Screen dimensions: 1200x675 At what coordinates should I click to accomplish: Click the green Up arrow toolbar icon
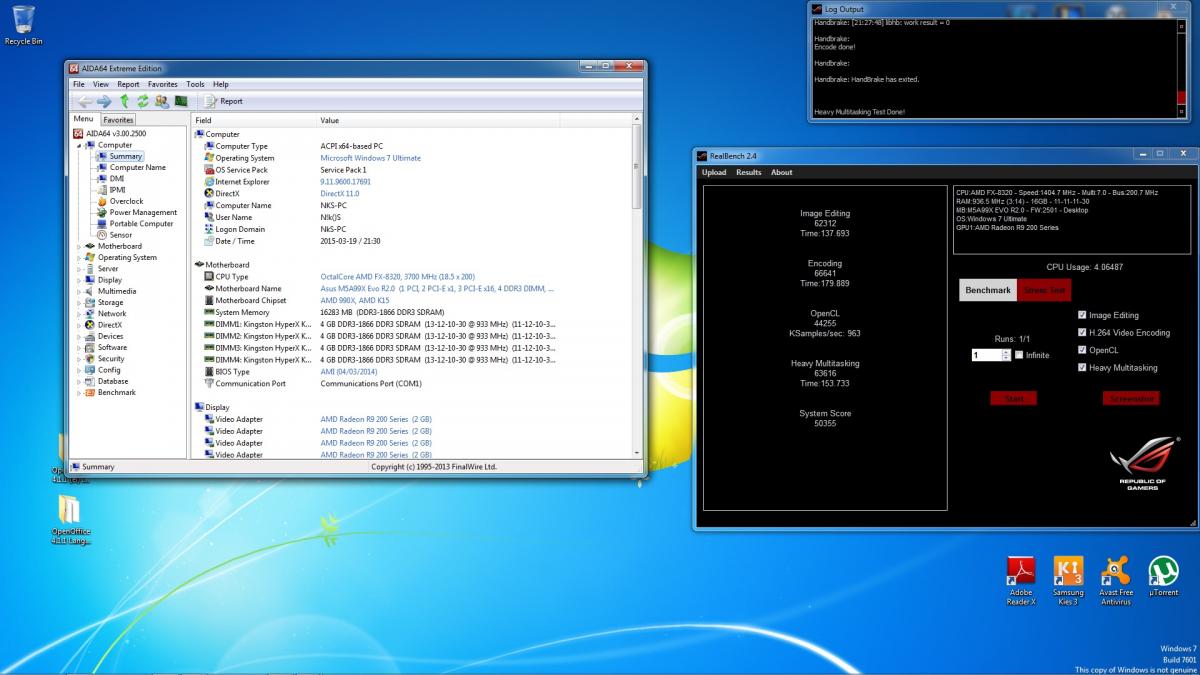click(125, 101)
